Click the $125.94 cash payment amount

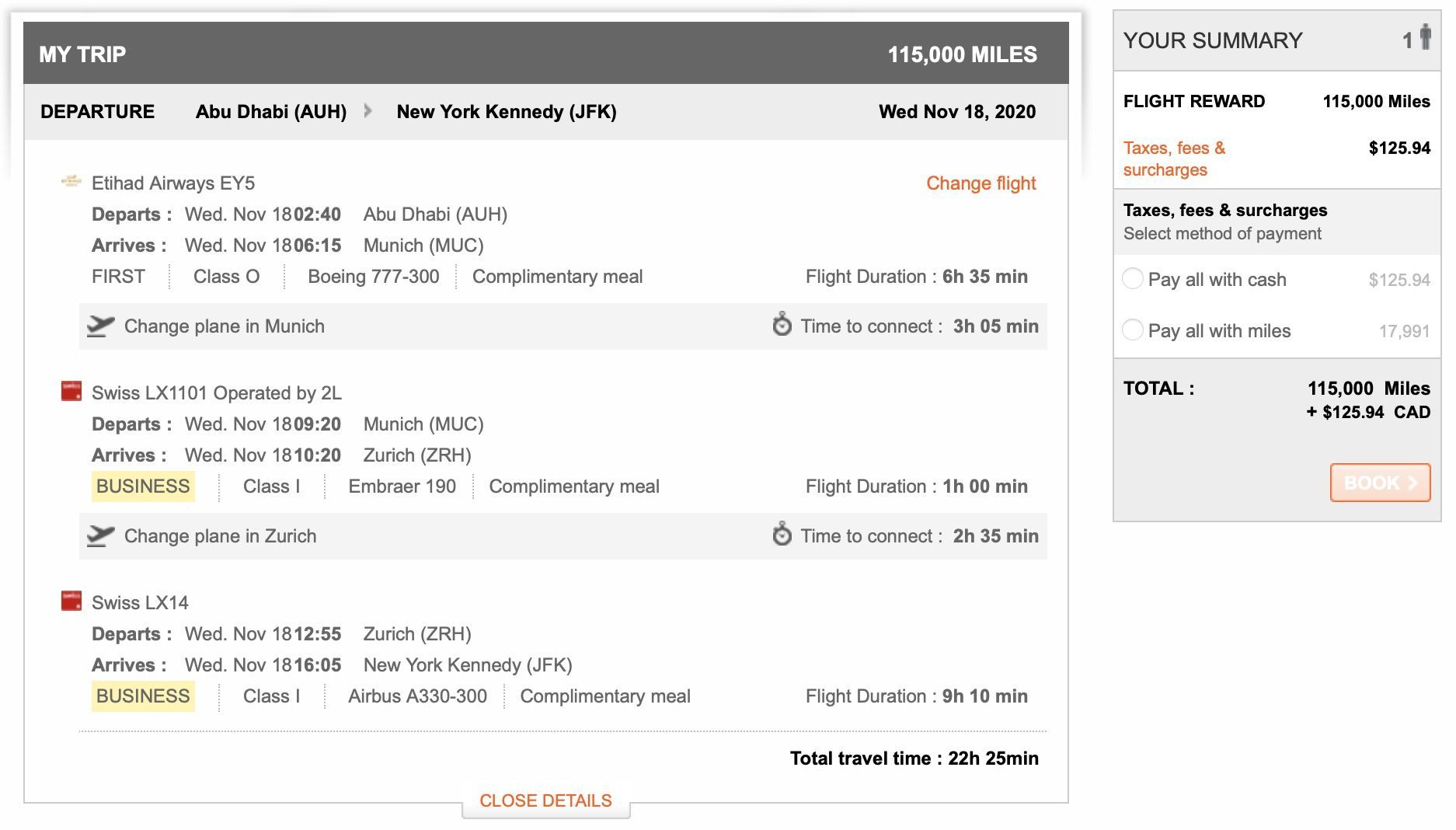tap(1399, 280)
